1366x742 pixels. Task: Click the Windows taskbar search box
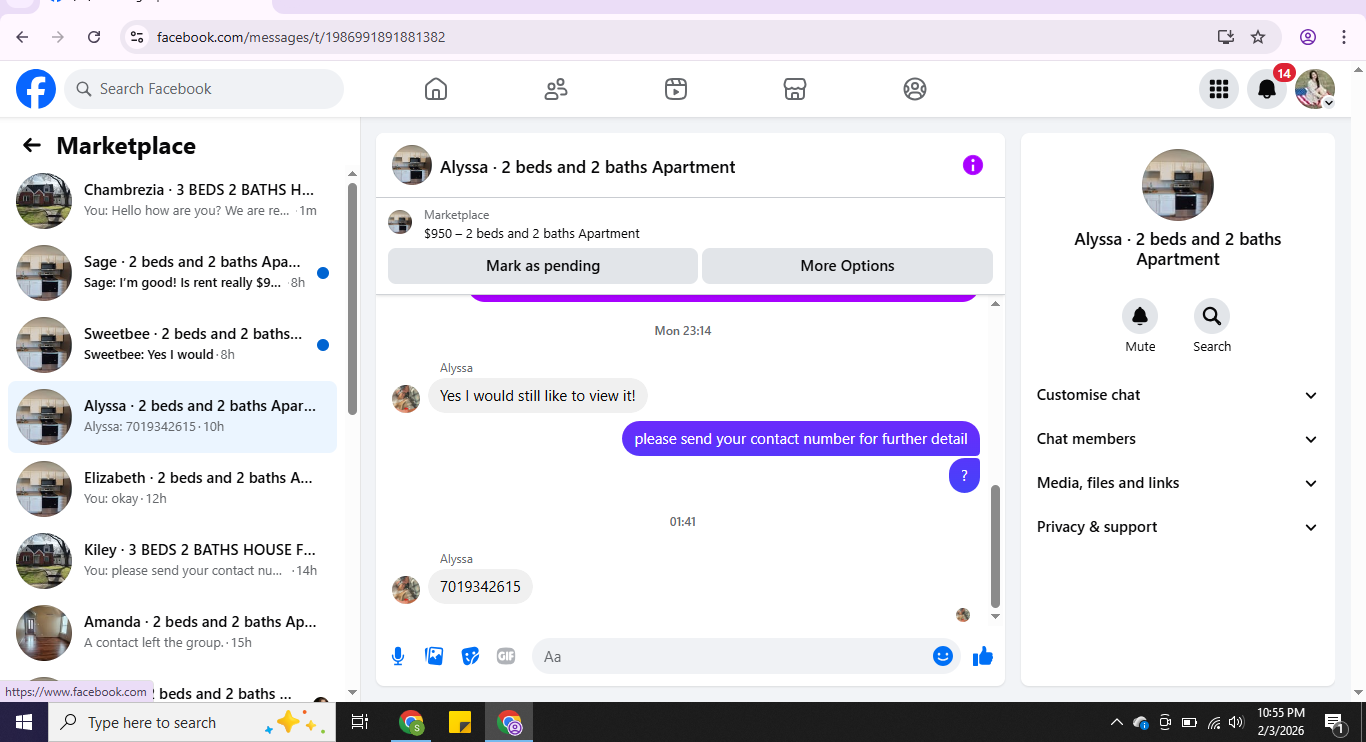click(x=191, y=722)
